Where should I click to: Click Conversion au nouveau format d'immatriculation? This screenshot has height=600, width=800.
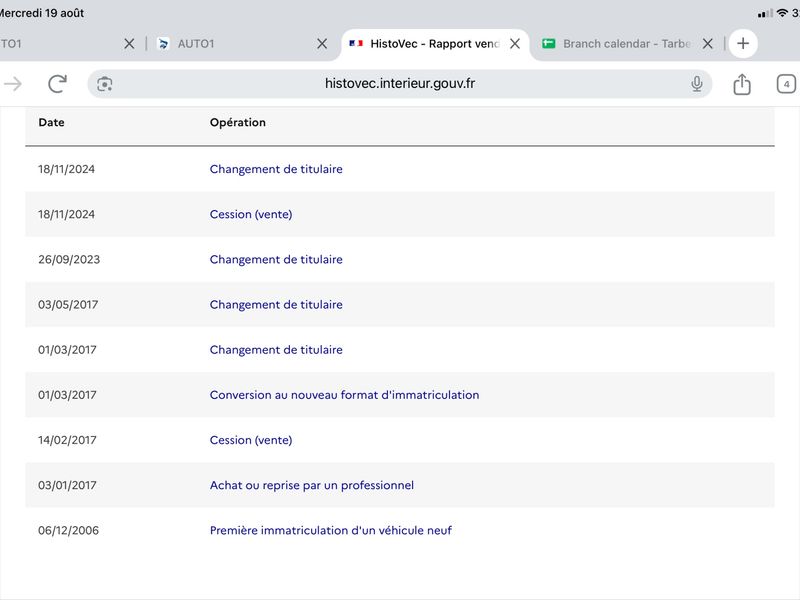pyautogui.click(x=344, y=395)
